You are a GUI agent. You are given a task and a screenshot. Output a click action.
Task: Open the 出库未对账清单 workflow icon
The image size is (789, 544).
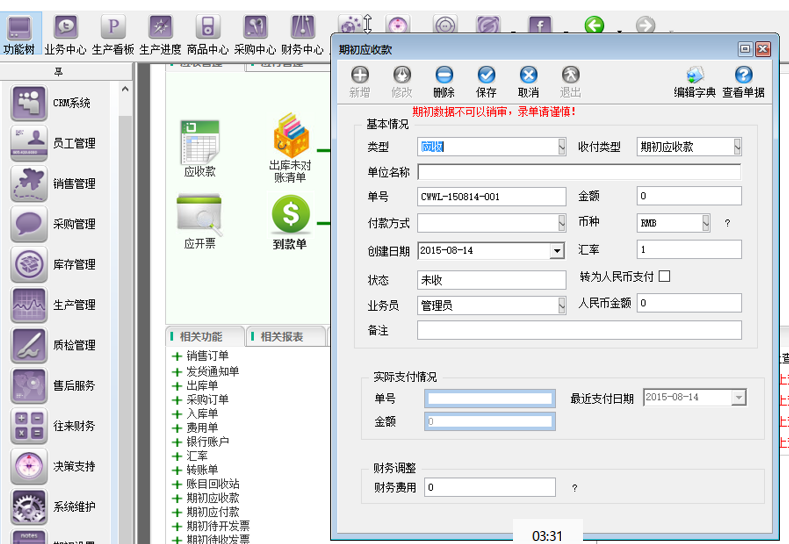[290, 148]
